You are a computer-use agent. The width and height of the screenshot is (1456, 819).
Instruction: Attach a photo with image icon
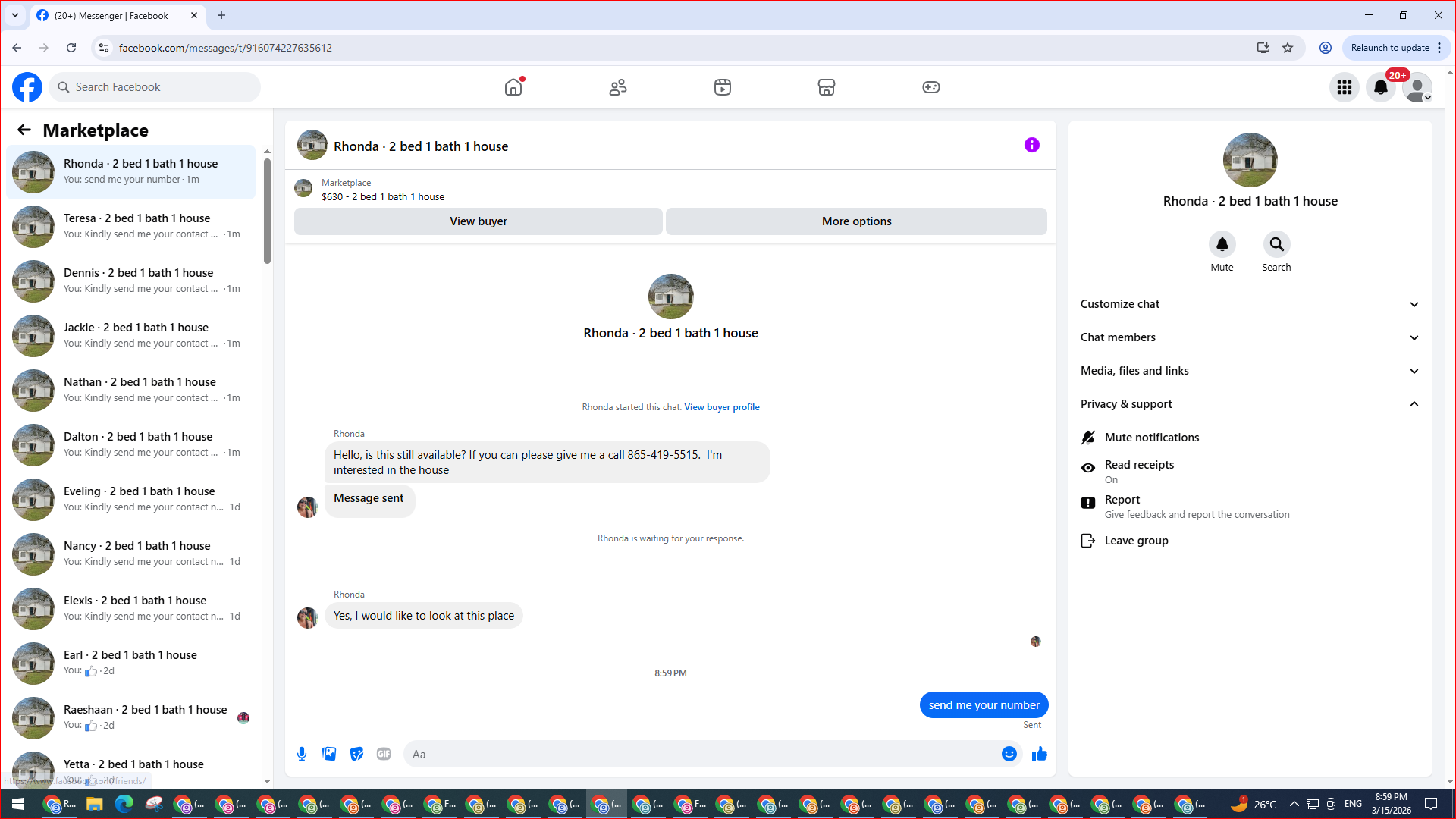coord(329,754)
